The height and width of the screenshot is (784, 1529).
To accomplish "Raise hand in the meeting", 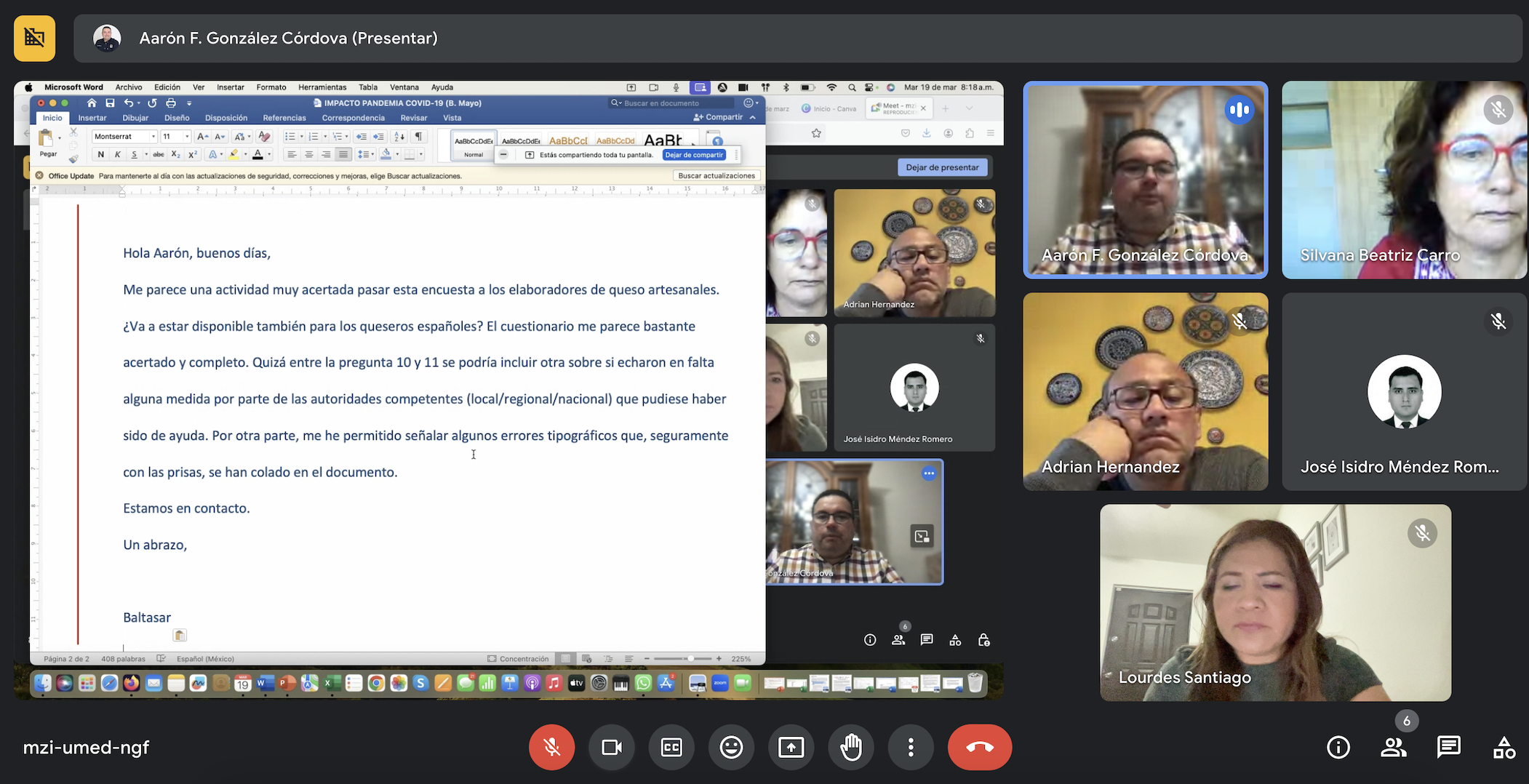I will pos(851,747).
